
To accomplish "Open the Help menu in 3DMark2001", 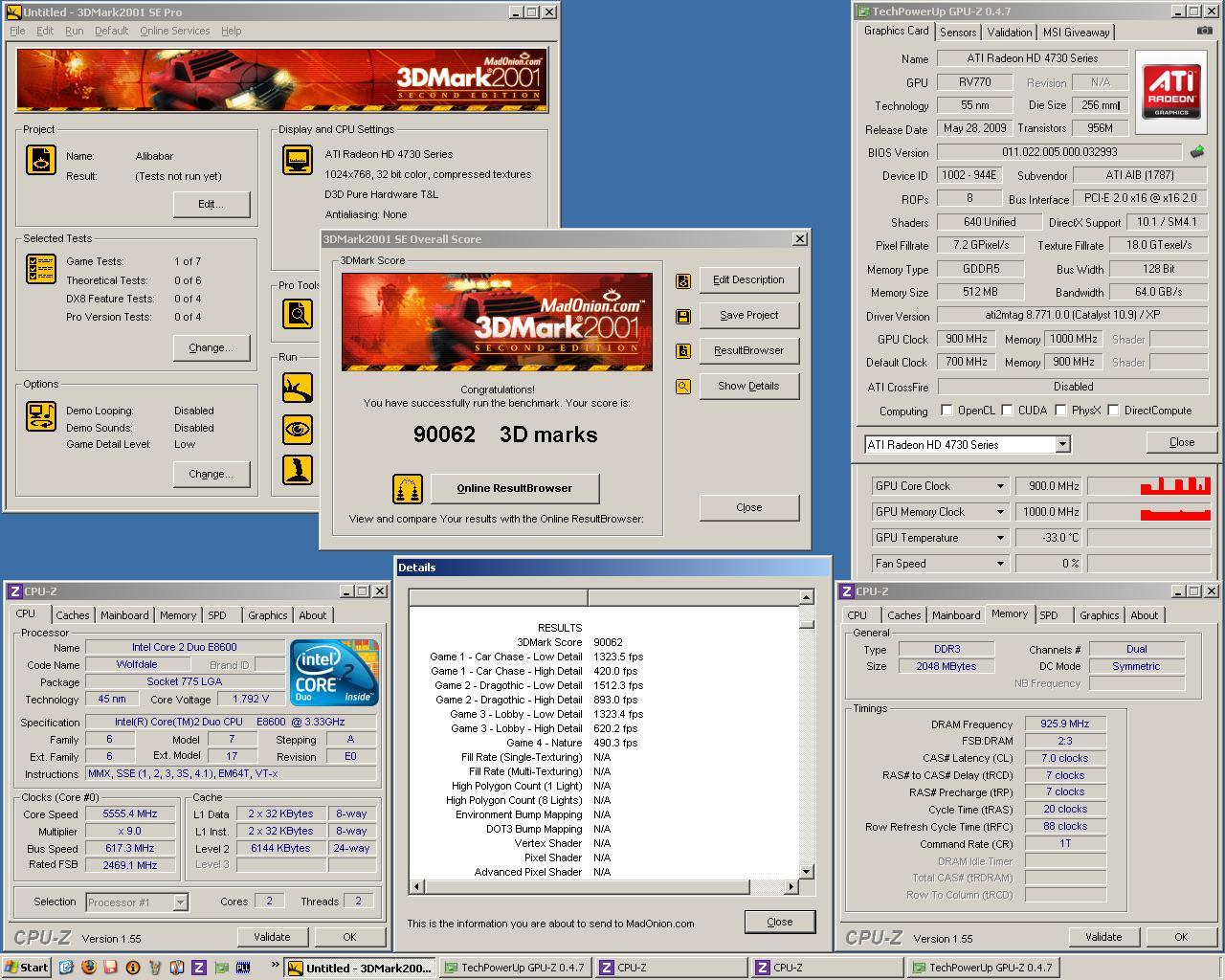I will coord(232,31).
